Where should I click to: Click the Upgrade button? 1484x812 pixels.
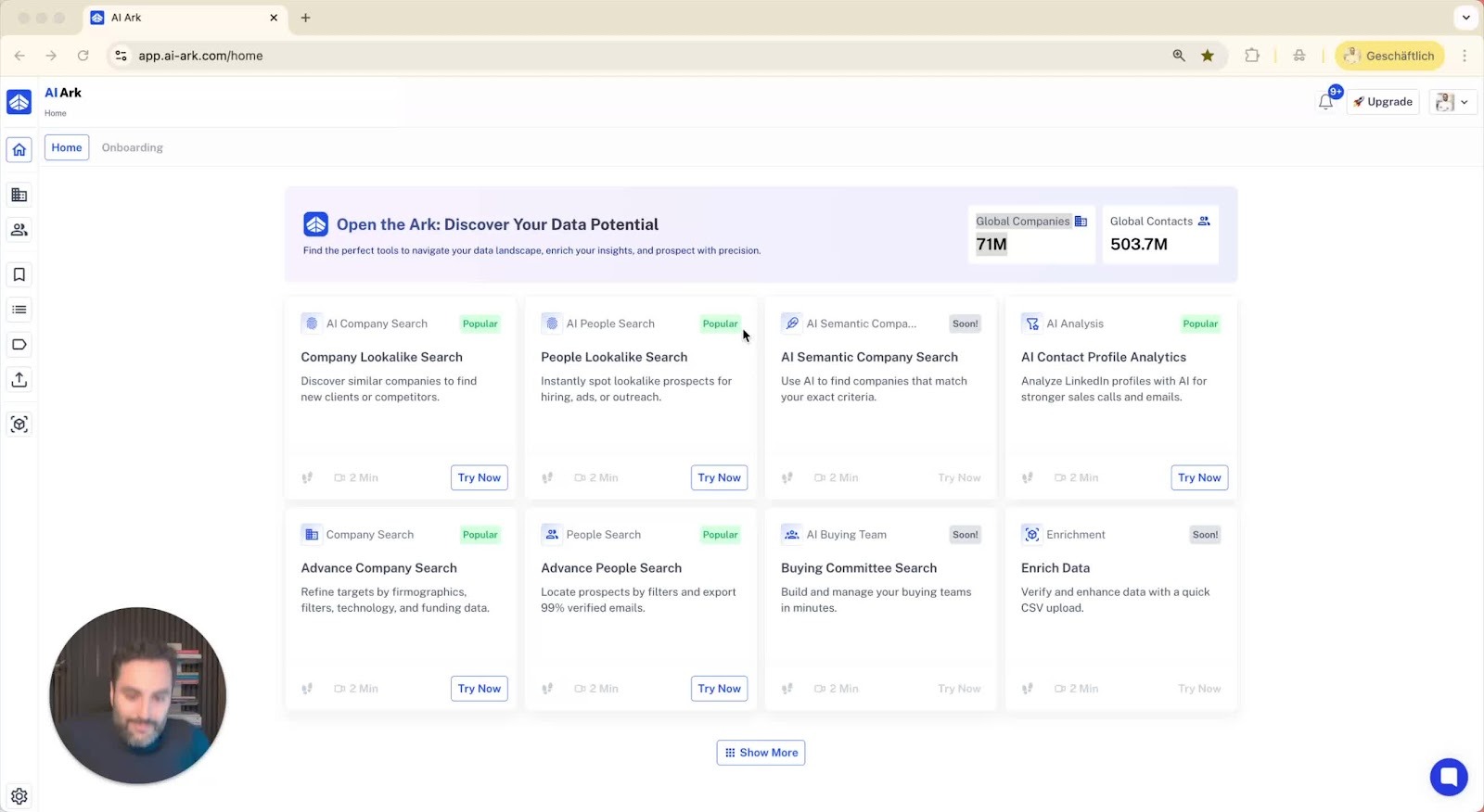[x=1383, y=102]
